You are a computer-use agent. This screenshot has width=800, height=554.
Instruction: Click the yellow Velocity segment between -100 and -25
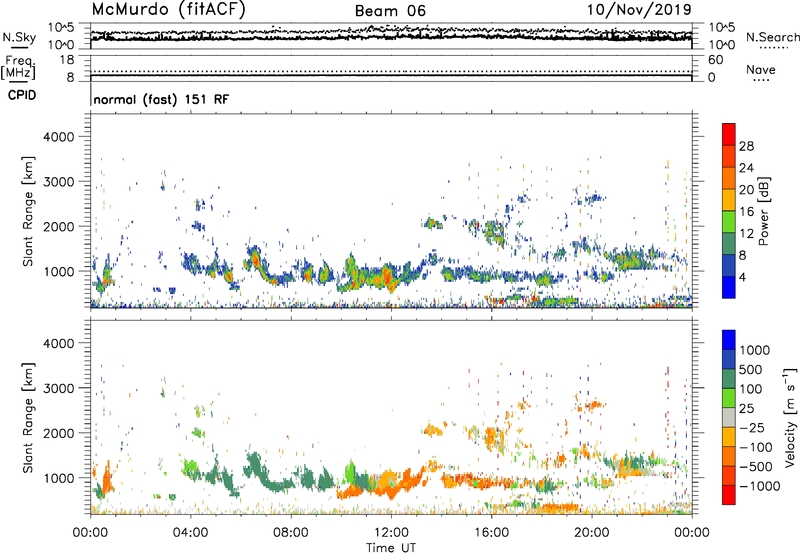pyautogui.click(x=729, y=437)
